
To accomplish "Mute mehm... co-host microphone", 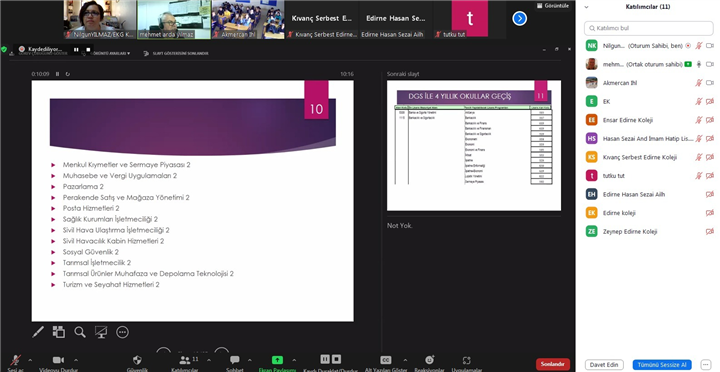I will (x=698, y=64).
